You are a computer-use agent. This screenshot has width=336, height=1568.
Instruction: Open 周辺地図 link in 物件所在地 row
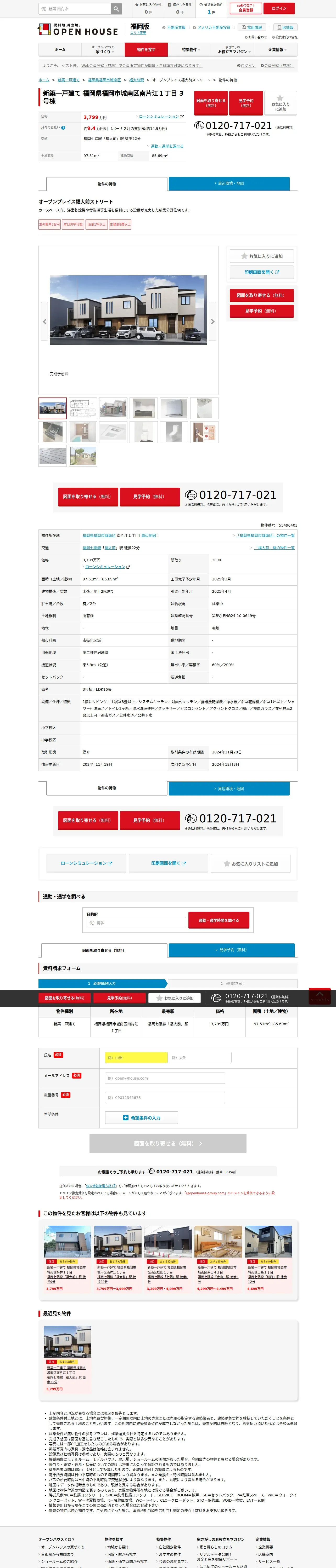(x=149, y=536)
